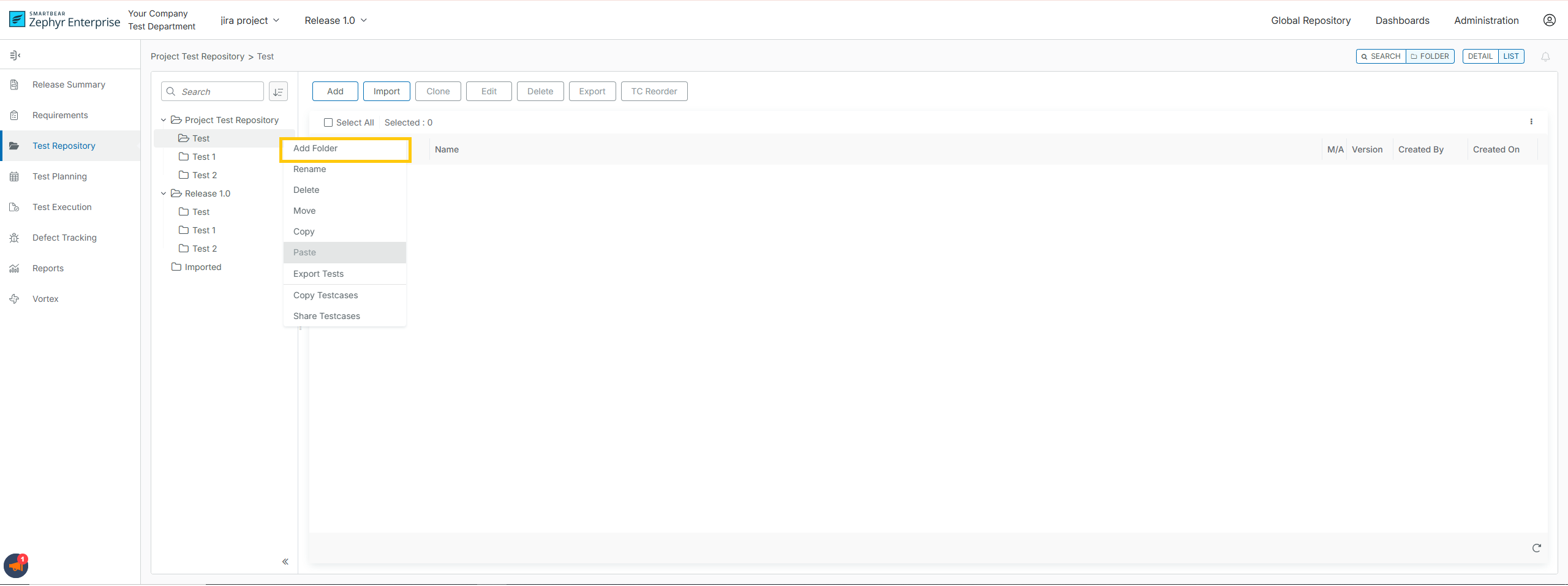Open Reports from the sidebar icon
The image size is (1568, 586).
point(14,268)
